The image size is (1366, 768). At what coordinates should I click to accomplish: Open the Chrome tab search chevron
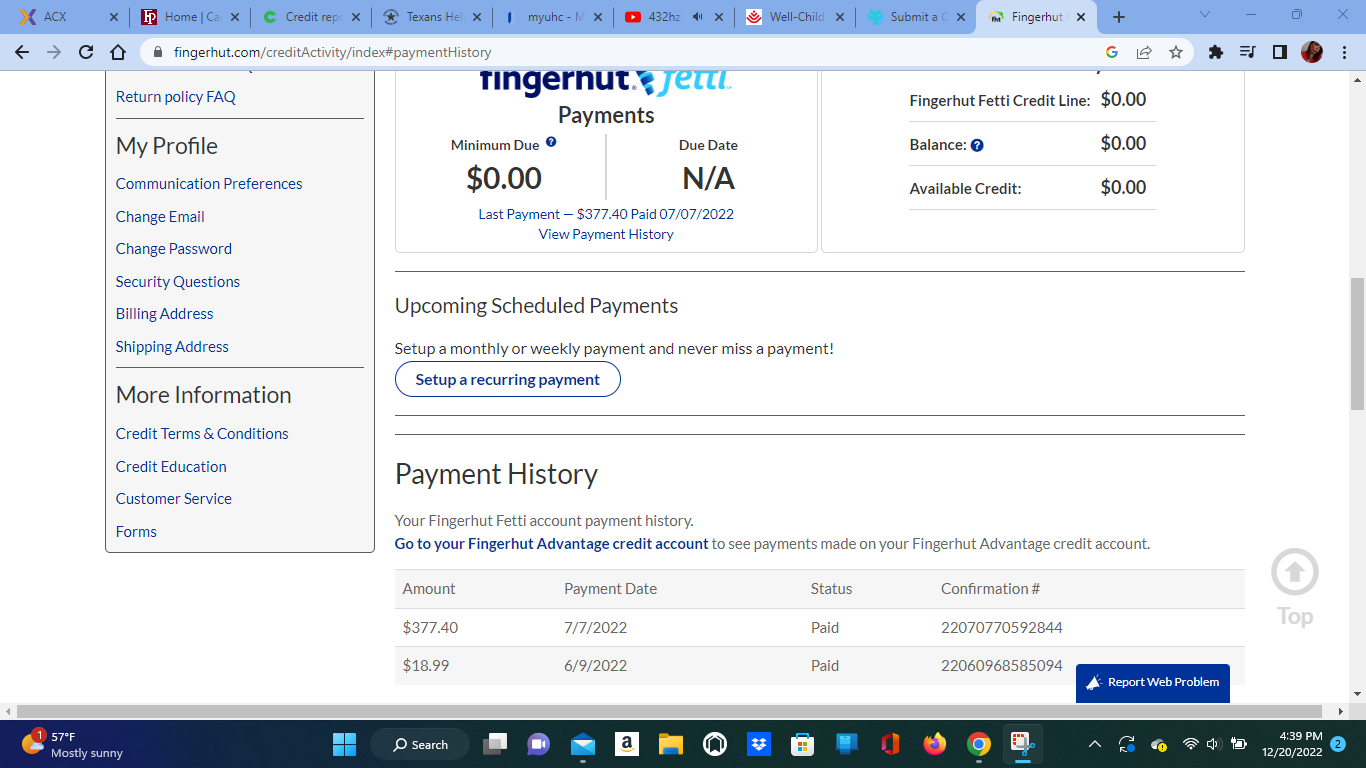click(1204, 16)
